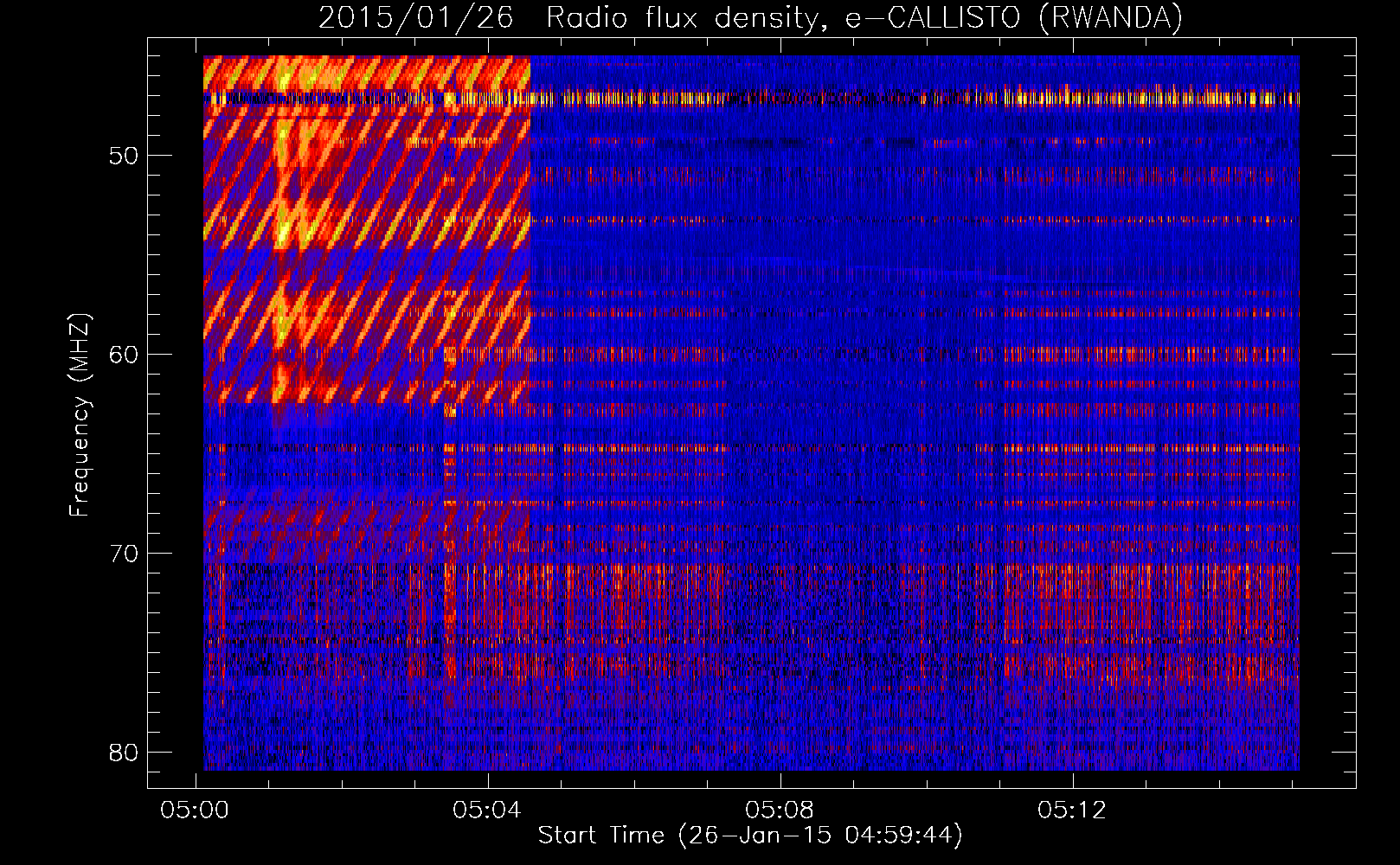This screenshot has width=1400, height=865.
Task: Click the 05:04 time tick label
Action: coord(487,811)
